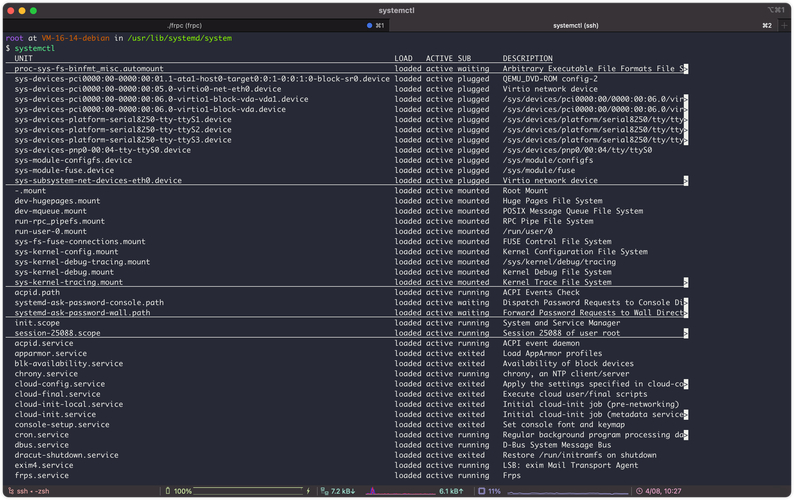Click the clock icon beside 4/08, 10:27

point(639,491)
